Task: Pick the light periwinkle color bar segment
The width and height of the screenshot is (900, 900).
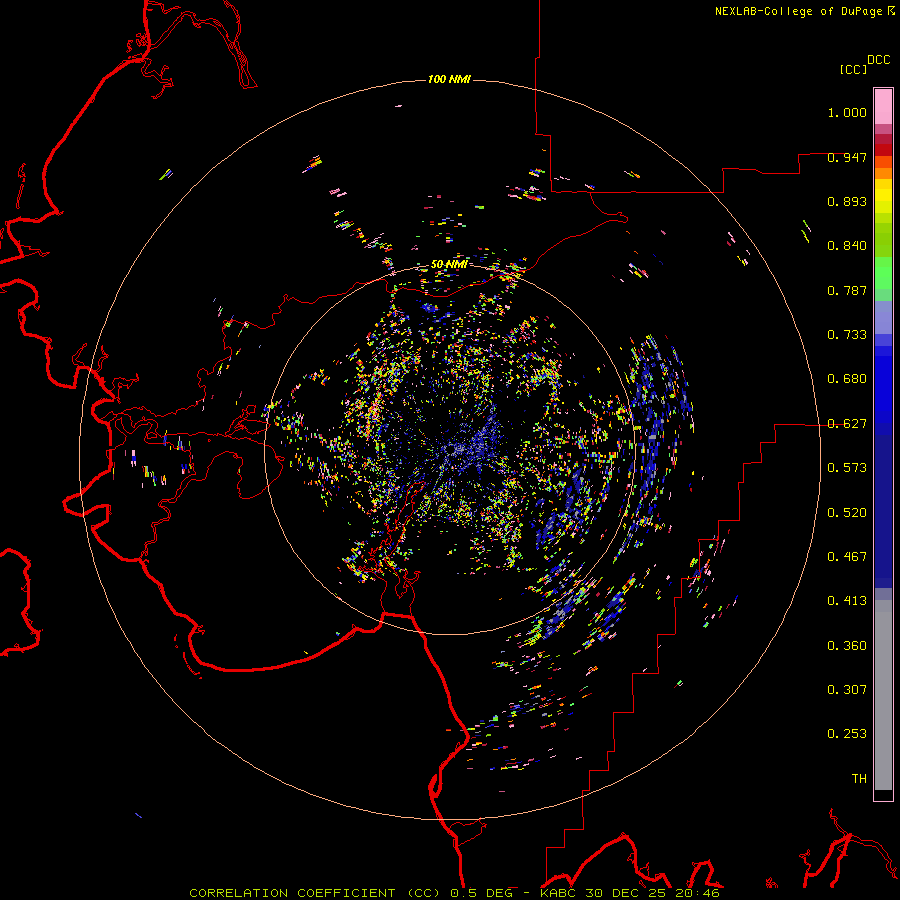Action: point(883,317)
